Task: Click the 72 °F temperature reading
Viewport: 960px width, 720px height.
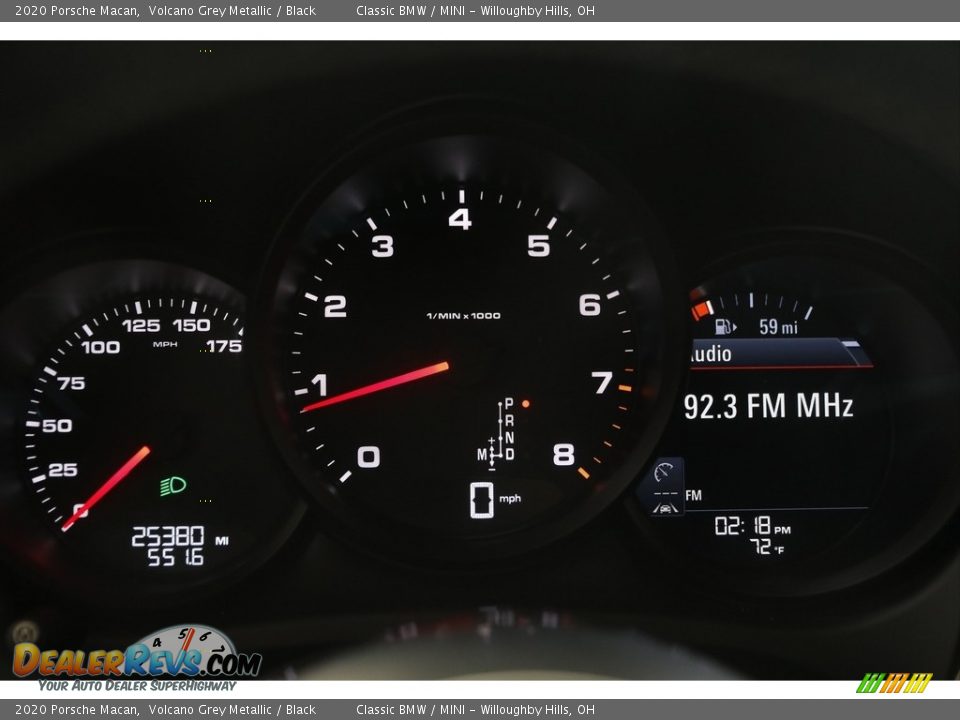Action: click(x=767, y=546)
